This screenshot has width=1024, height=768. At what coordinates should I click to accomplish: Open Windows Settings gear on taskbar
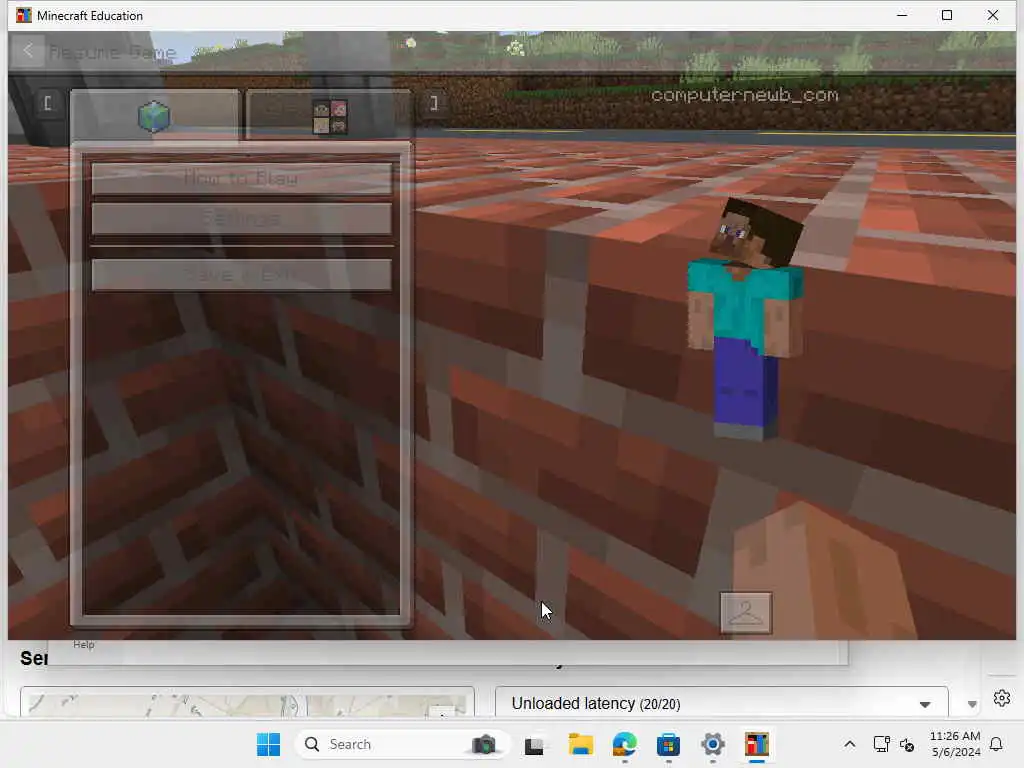point(713,744)
